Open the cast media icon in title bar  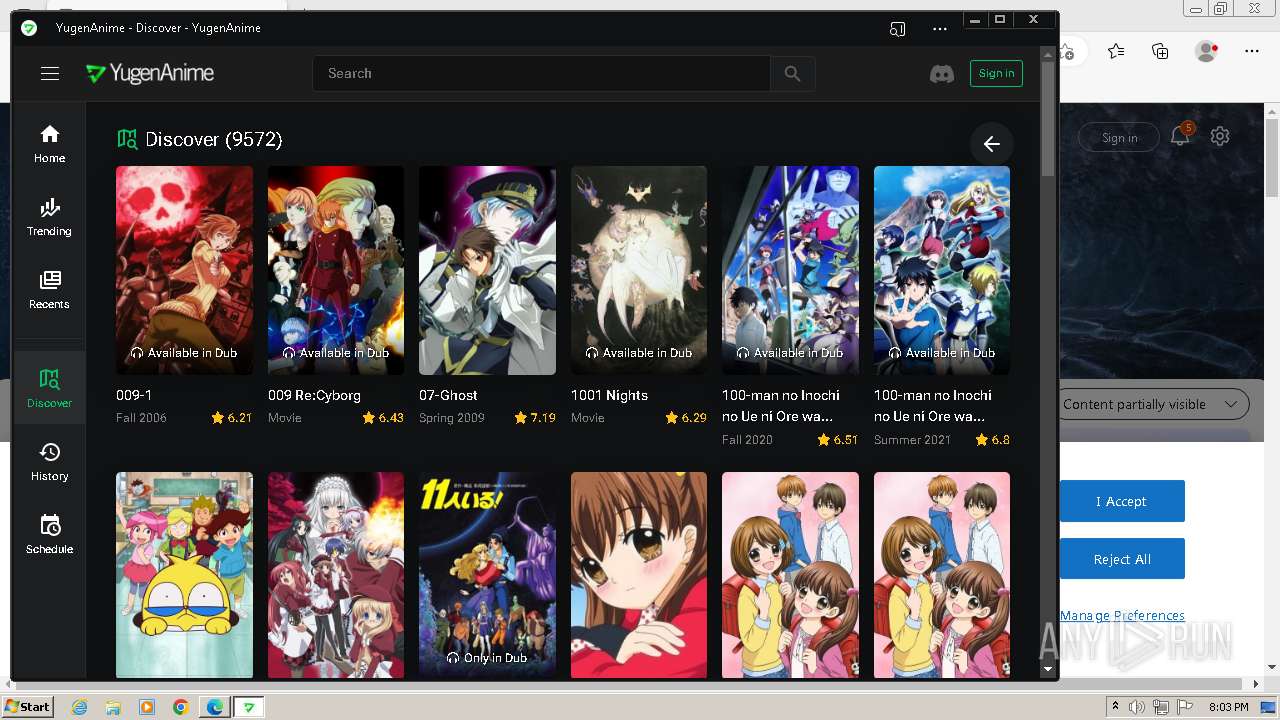[x=898, y=29]
